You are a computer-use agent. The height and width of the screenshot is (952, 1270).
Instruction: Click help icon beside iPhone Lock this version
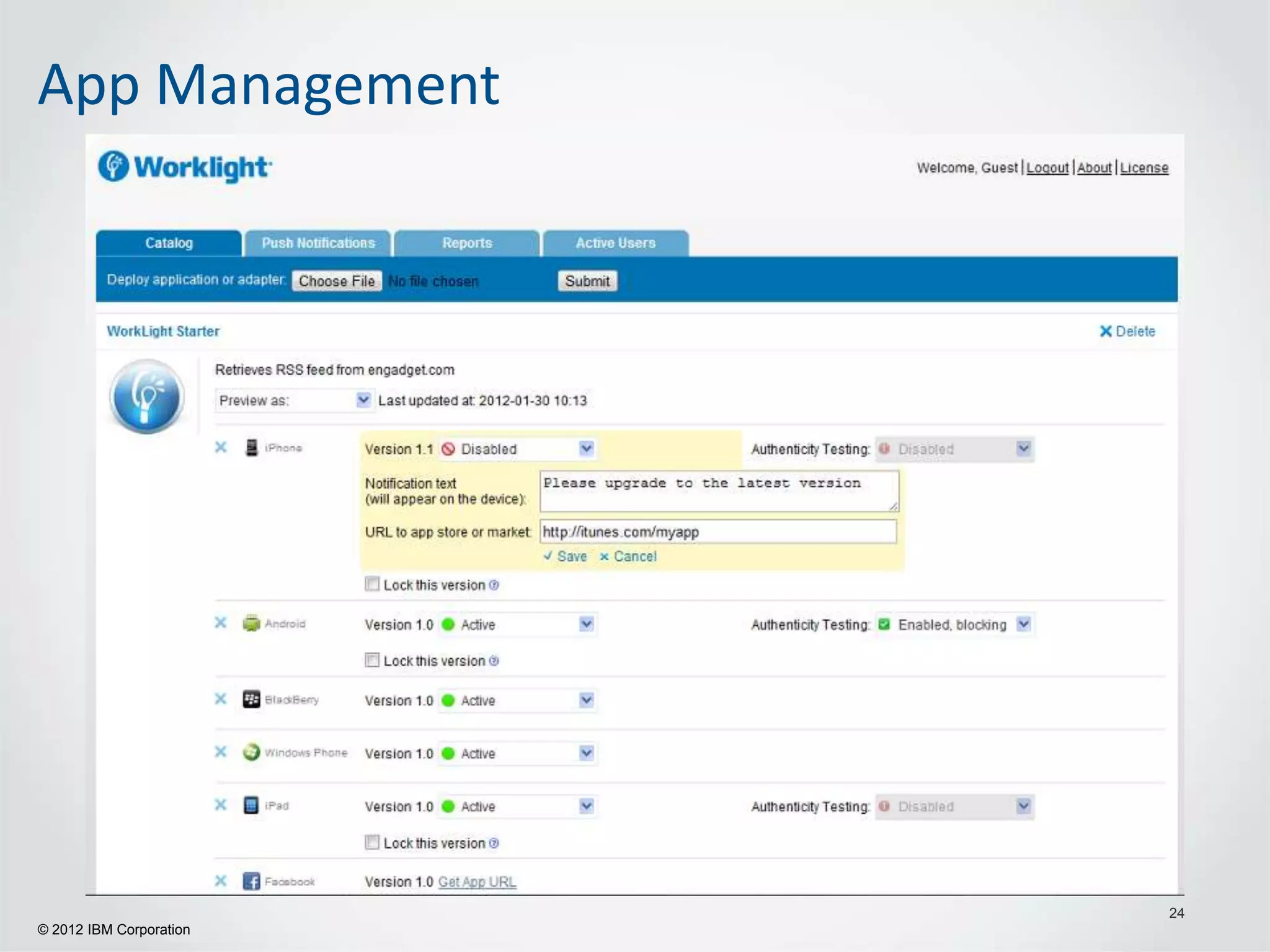coord(494,584)
